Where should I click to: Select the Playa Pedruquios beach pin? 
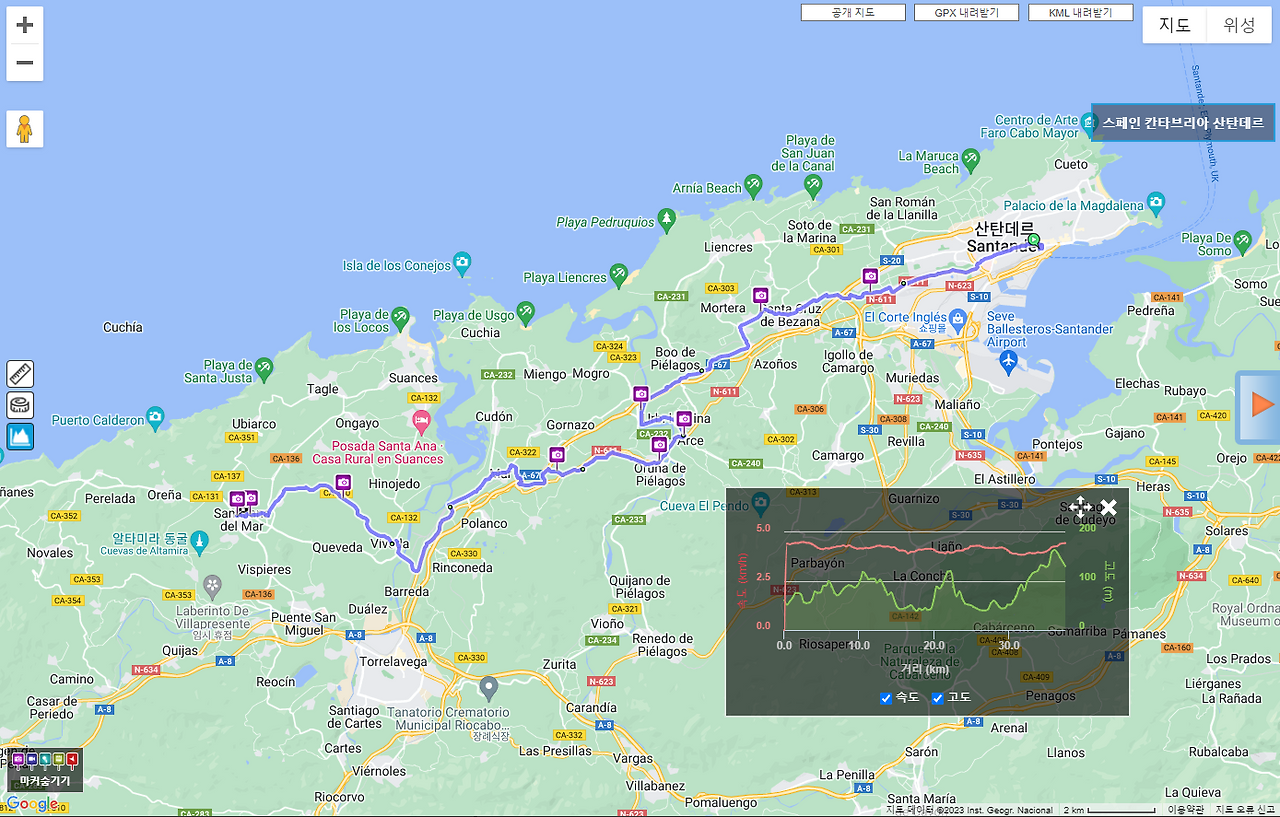coord(667,219)
